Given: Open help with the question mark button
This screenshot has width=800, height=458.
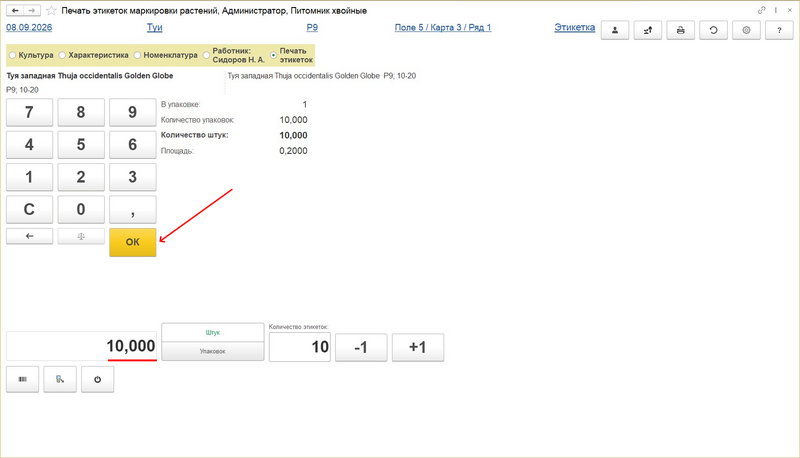Looking at the screenshot, I should click(x=779, y=30).
